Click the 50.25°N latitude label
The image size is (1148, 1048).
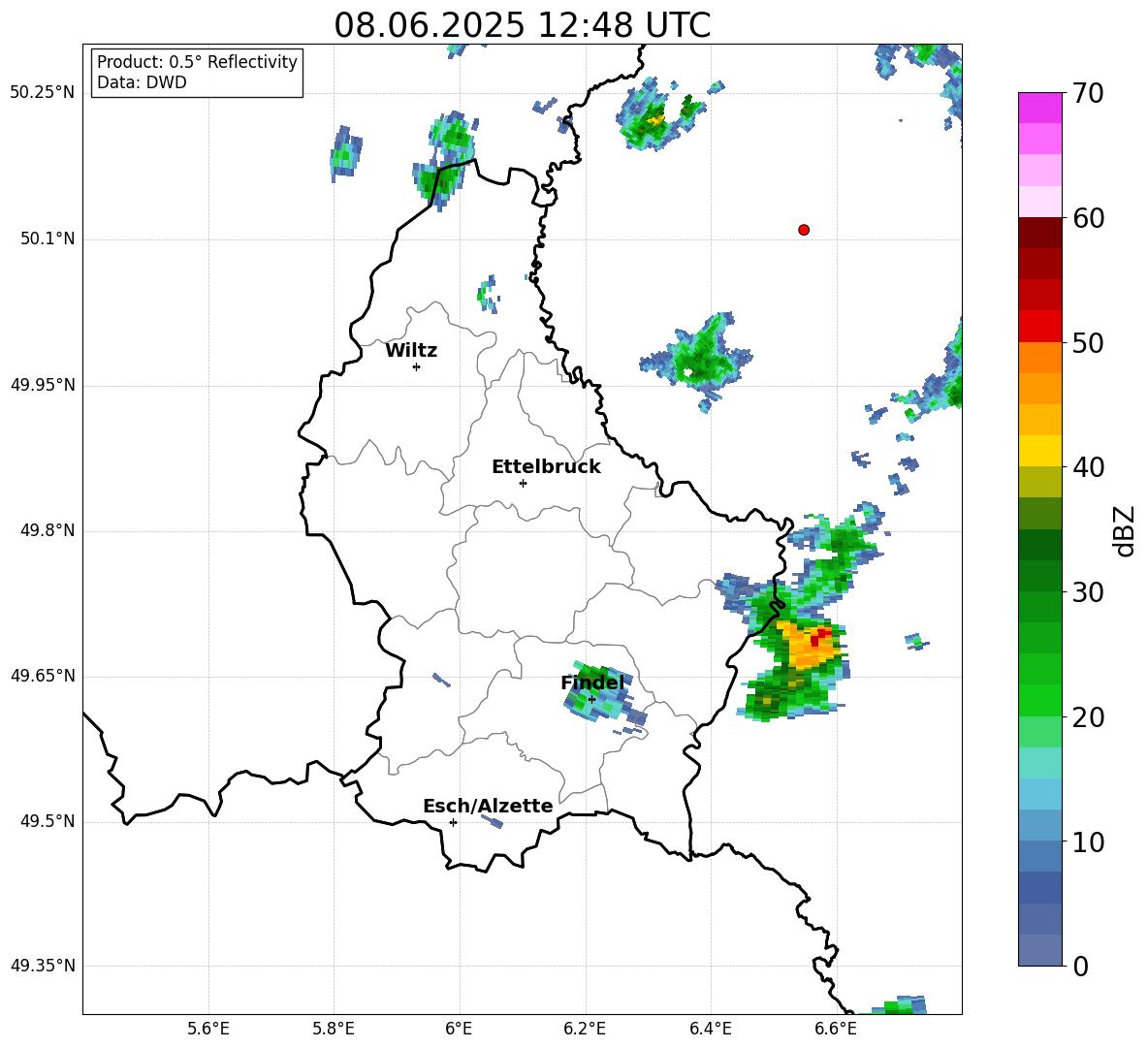(43, 93)
